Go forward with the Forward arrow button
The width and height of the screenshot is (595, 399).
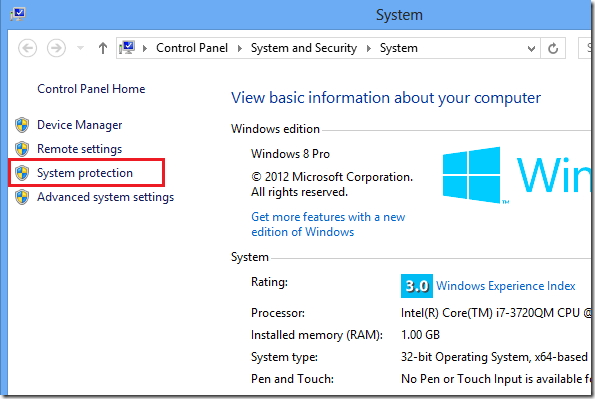pyautogui.click(x=56, y=48)
